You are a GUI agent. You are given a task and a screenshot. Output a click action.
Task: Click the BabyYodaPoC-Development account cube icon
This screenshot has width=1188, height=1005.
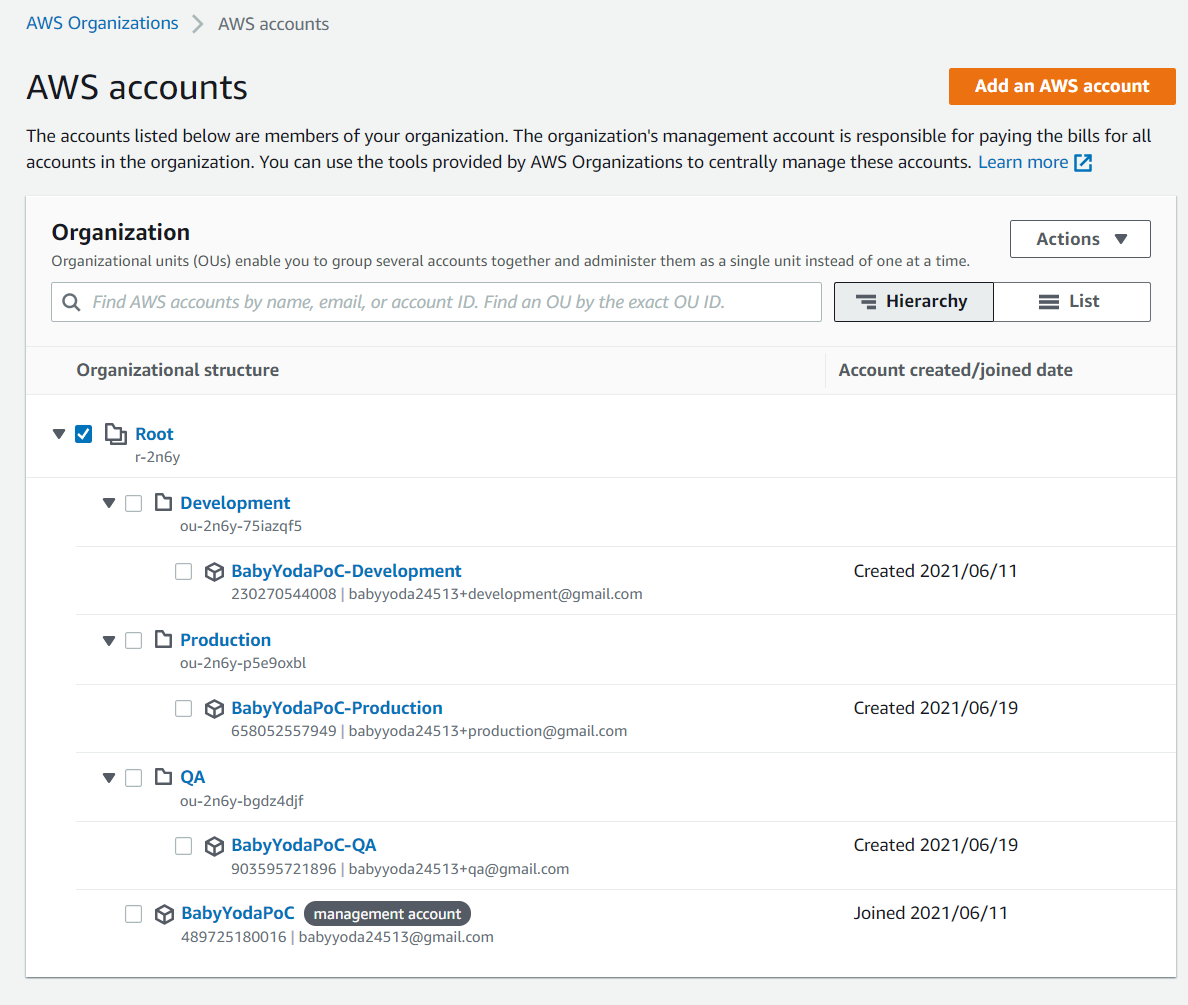click(x=214, y=571)
